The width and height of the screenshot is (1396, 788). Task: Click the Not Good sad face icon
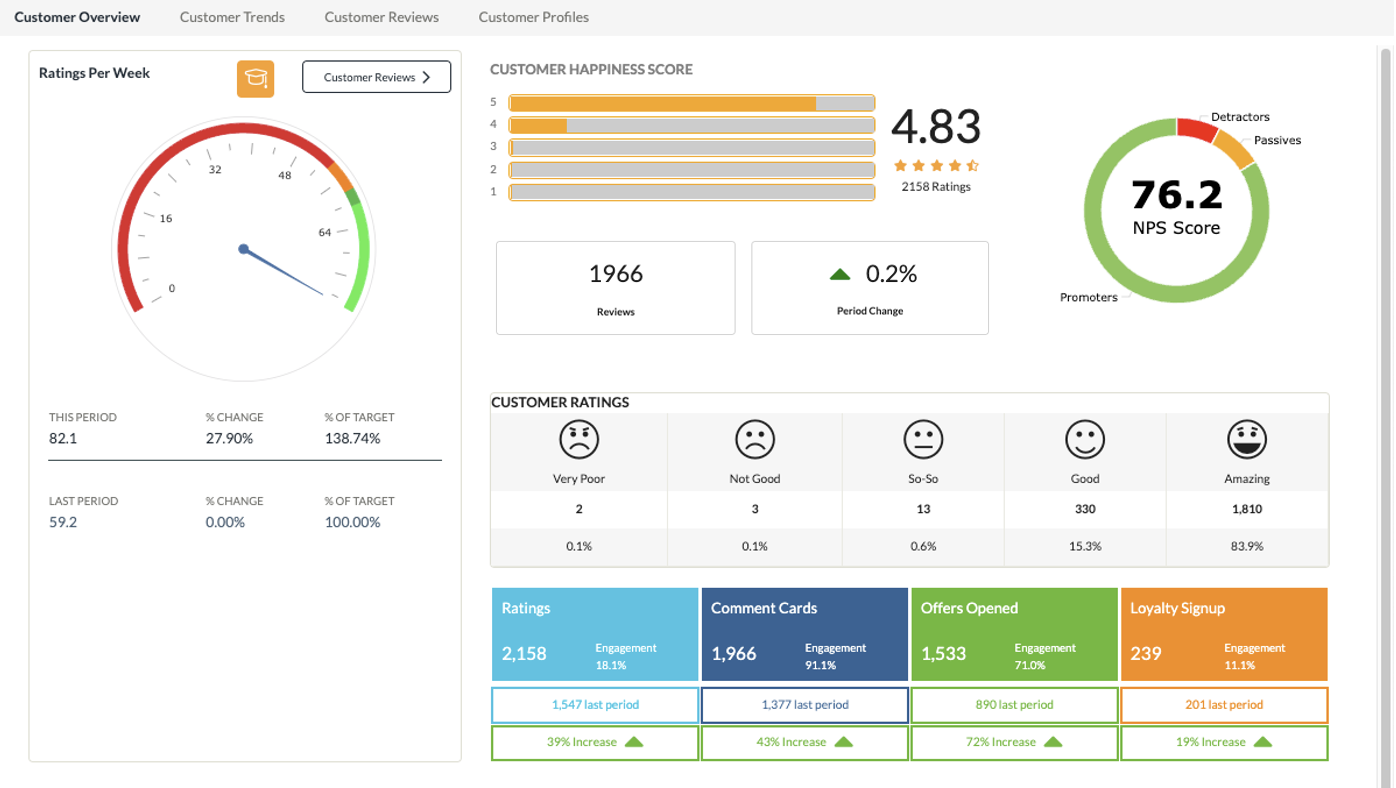(754, 439)
